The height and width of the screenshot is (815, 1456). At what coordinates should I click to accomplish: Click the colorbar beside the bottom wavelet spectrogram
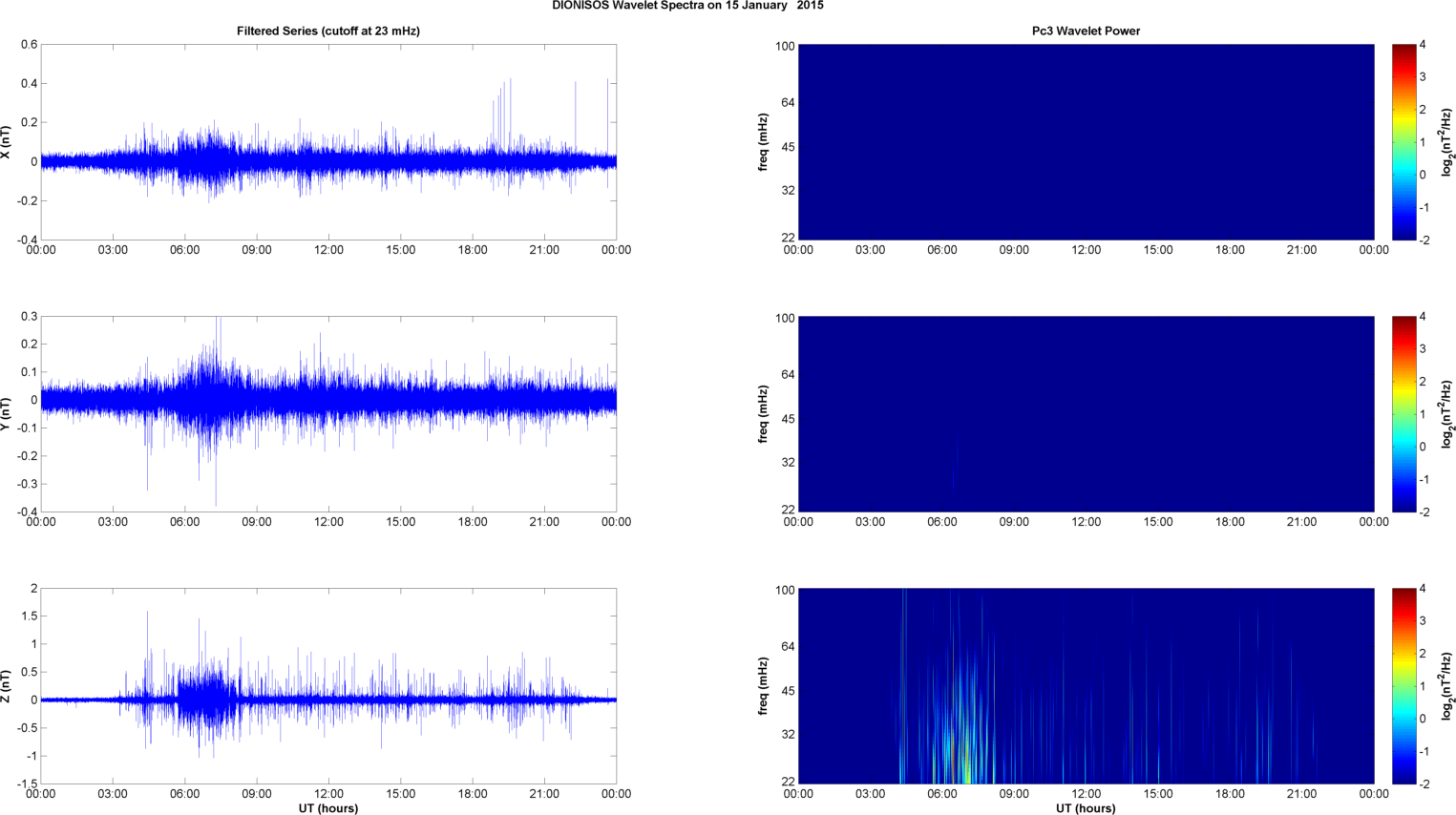[1403, 686]
